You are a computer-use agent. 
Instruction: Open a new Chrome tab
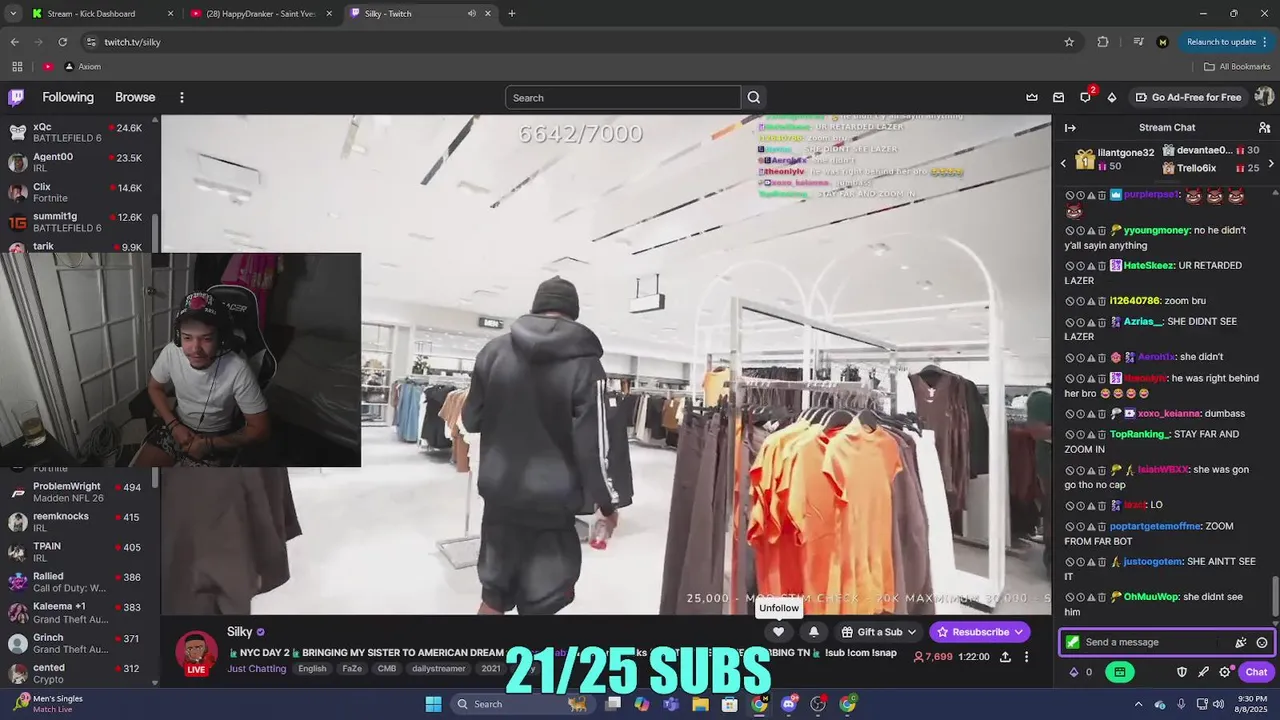[512, 14]
